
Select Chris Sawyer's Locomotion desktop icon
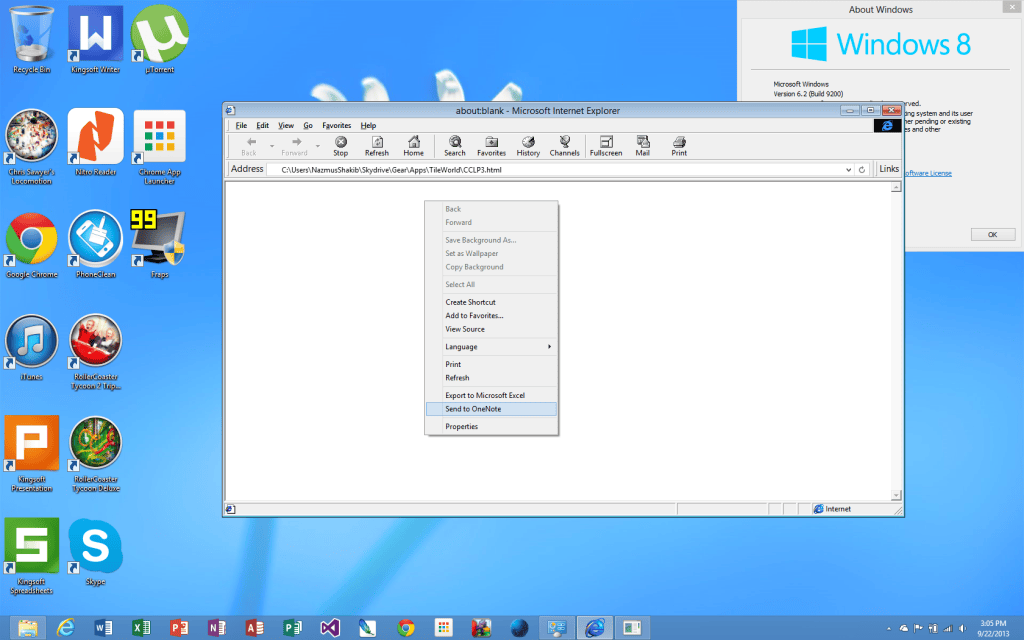point(31,147)
